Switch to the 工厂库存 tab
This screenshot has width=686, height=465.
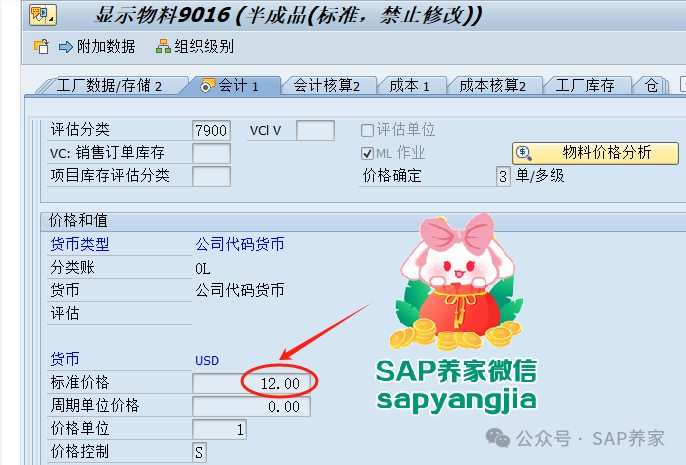(x=585, y=86)
